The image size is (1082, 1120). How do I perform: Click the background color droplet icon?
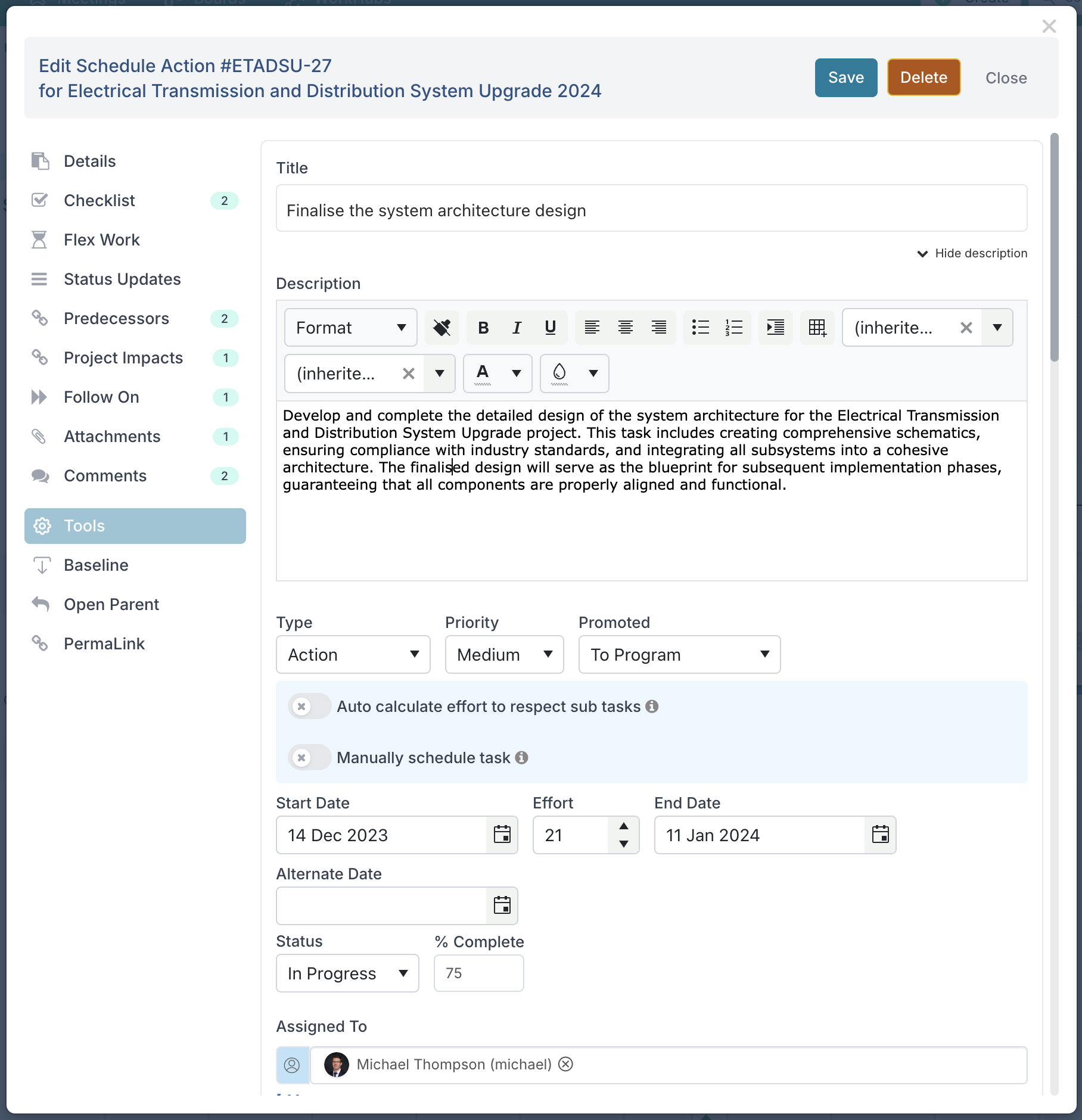click(x=559, y=374)
